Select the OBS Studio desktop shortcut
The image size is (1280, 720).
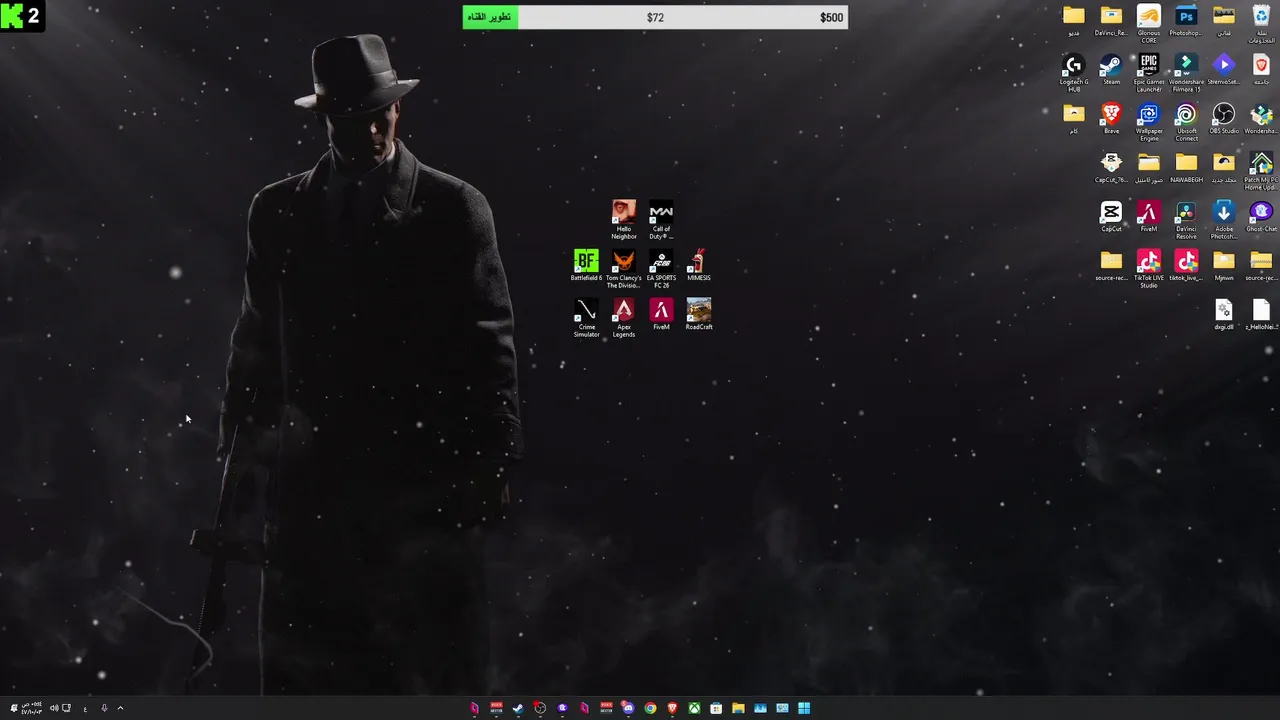pyautogui.click(x=1224, y=118)
